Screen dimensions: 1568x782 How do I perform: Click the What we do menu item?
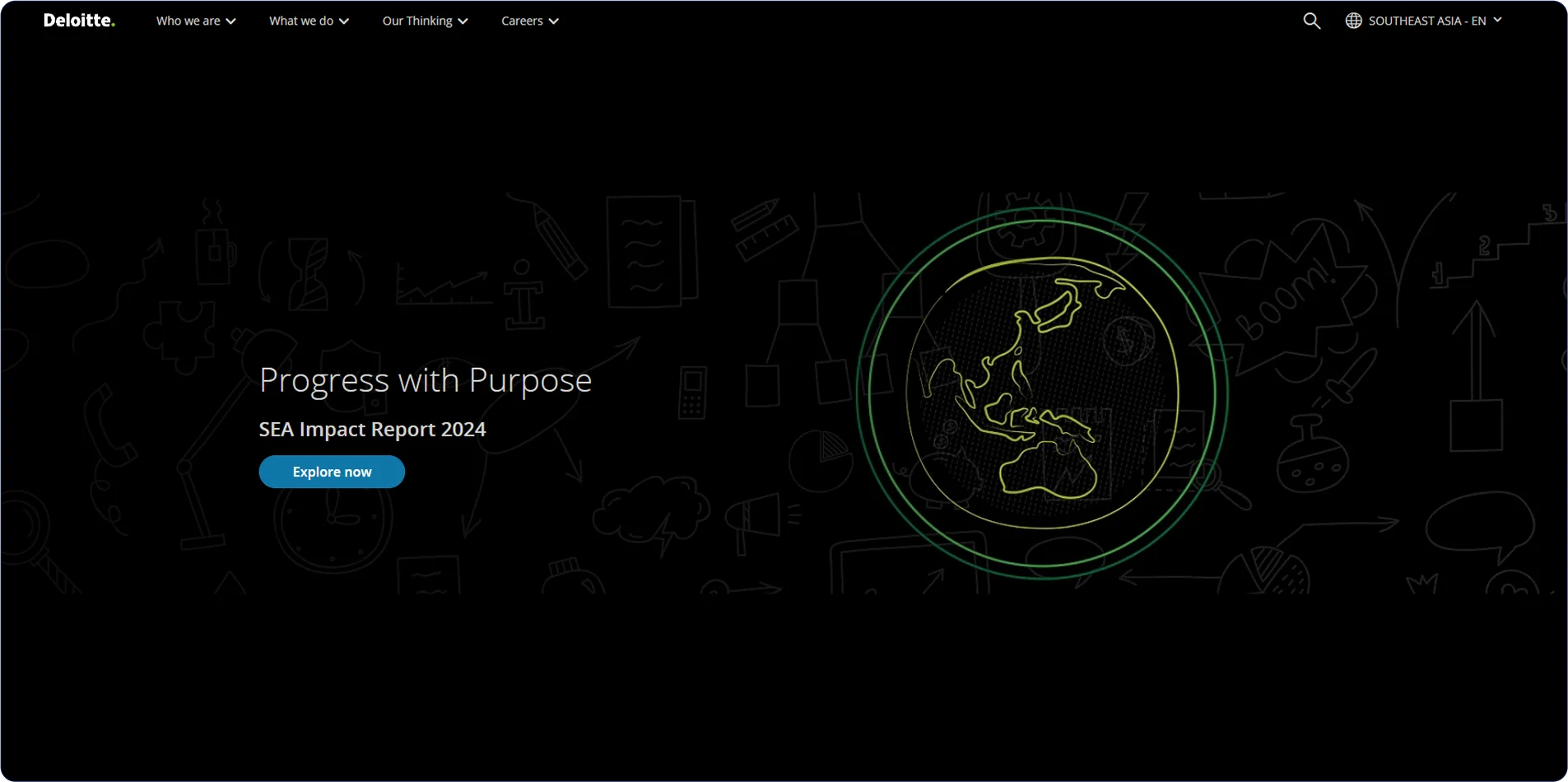coord(302,21)
